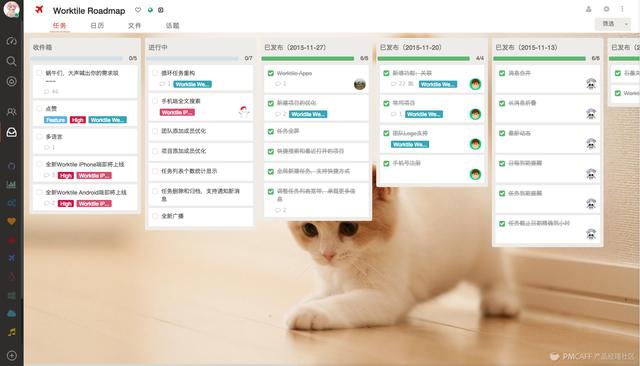Open the 全新Worktile Android task card
Screen dimensions: 640x366
click(85, 197)
